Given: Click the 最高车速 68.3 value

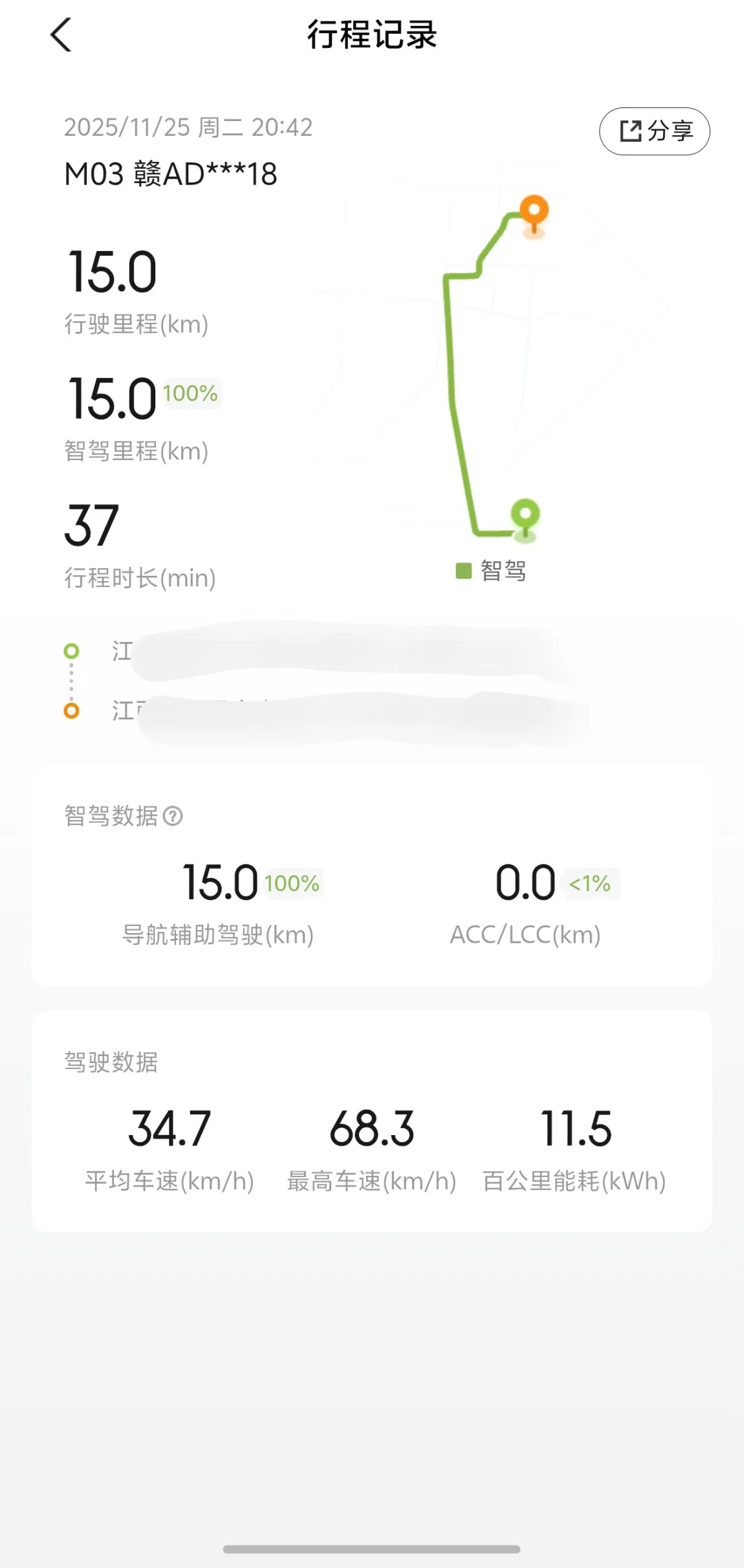Looking at the screenshot, I should (x=372, y=1129).
